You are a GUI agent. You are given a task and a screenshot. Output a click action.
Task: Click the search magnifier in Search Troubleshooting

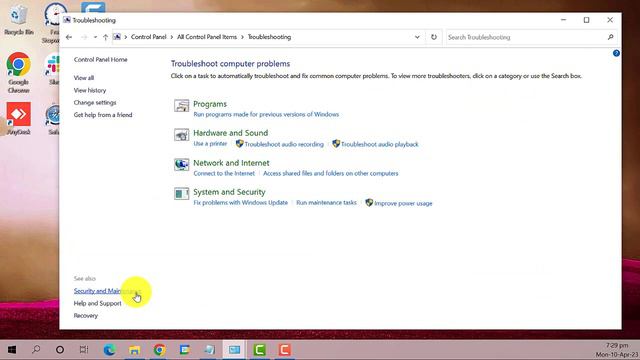(611, 37)
